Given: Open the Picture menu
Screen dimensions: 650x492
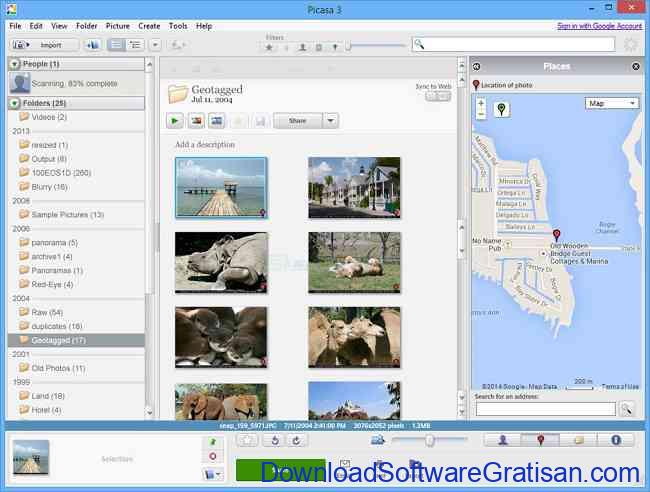Looking at the screenshot, I should [118, 26].
